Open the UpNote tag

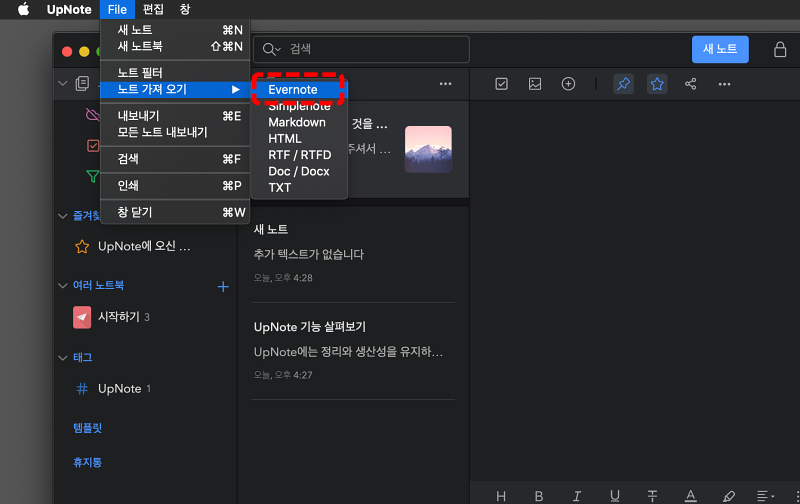coord(113,389)
